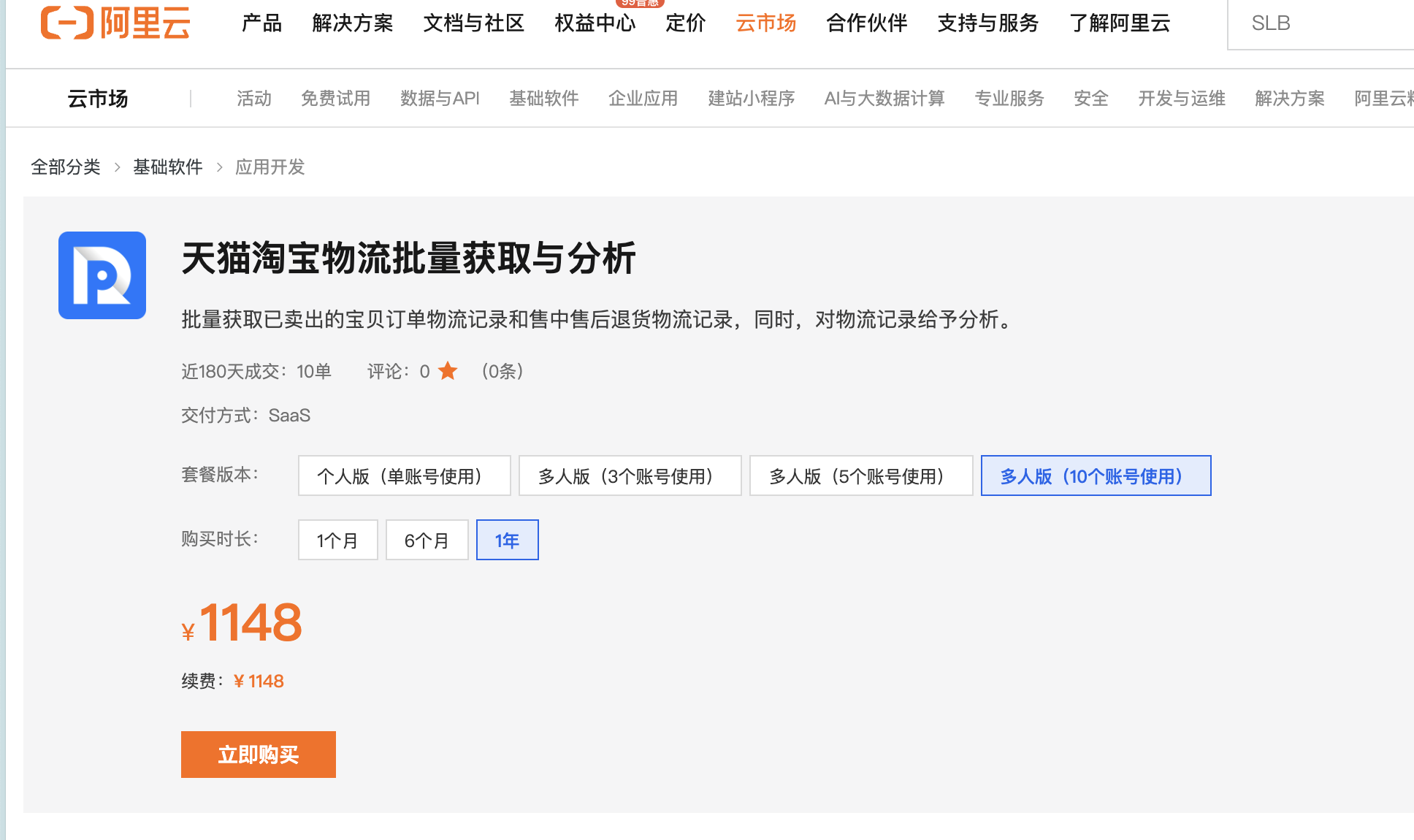Choose 1个月 purchase duration

pos(338,540)
